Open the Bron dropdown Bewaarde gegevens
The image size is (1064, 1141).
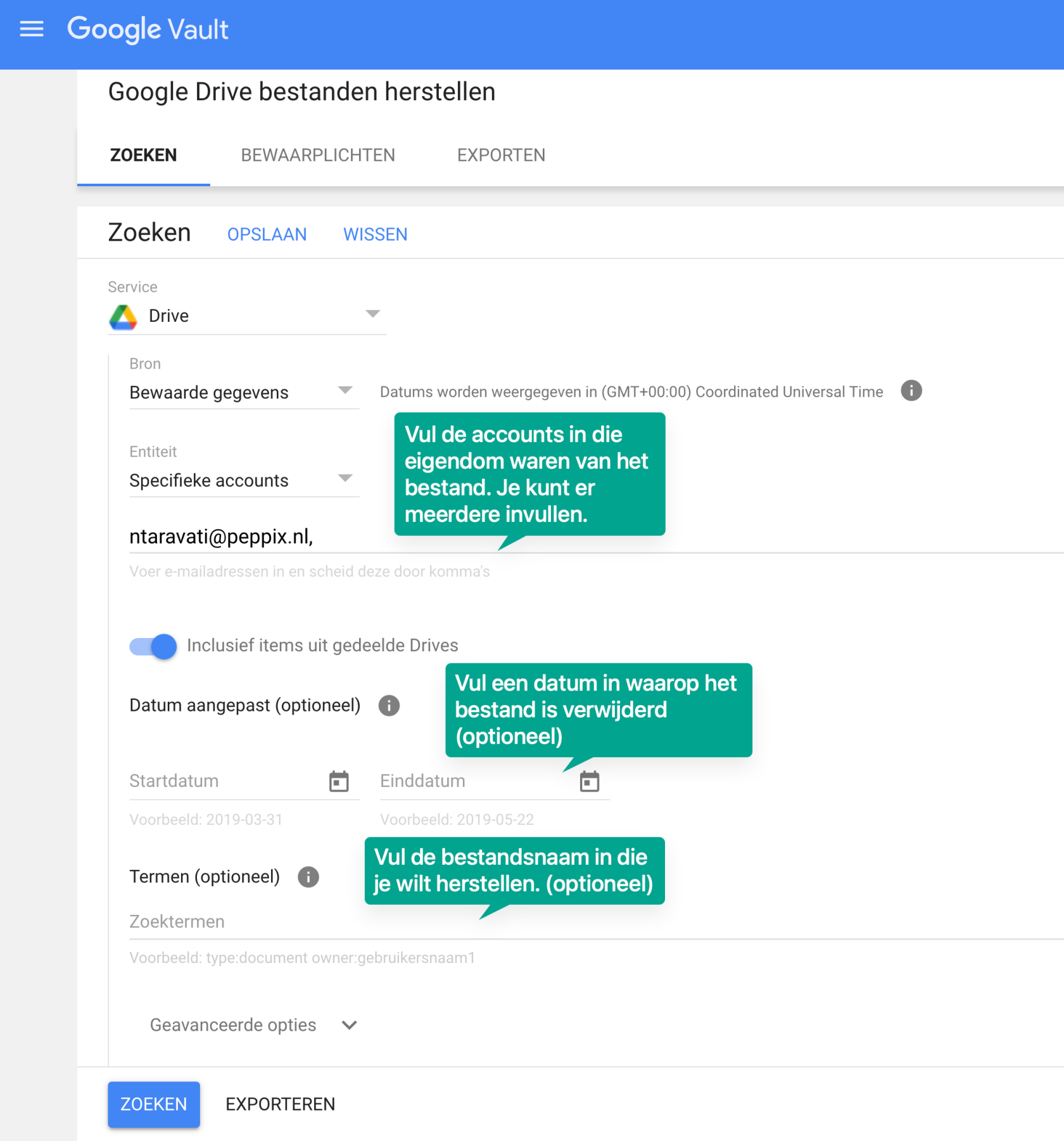pos(244,392)
